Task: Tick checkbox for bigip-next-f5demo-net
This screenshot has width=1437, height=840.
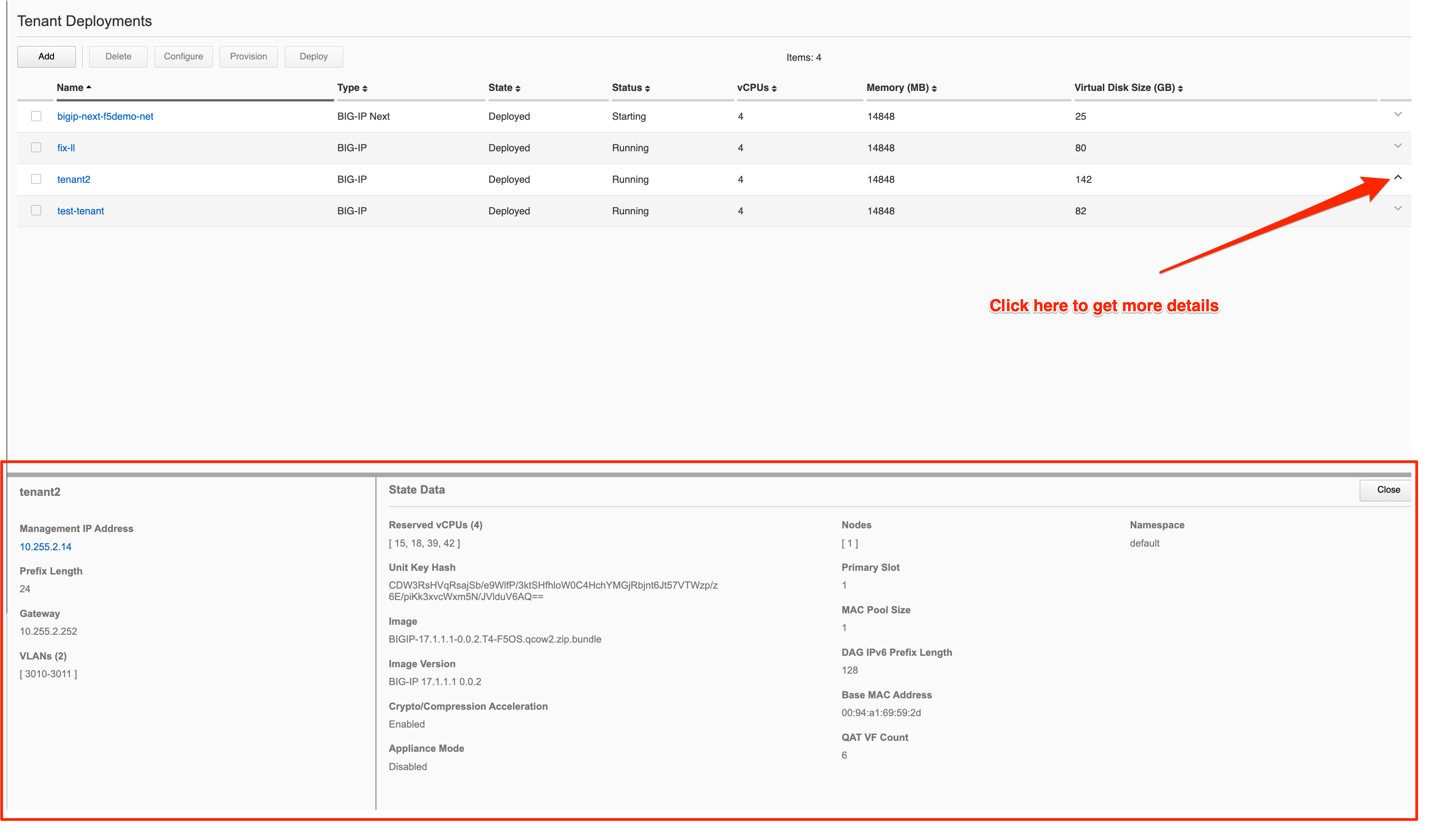Action: 36,117
